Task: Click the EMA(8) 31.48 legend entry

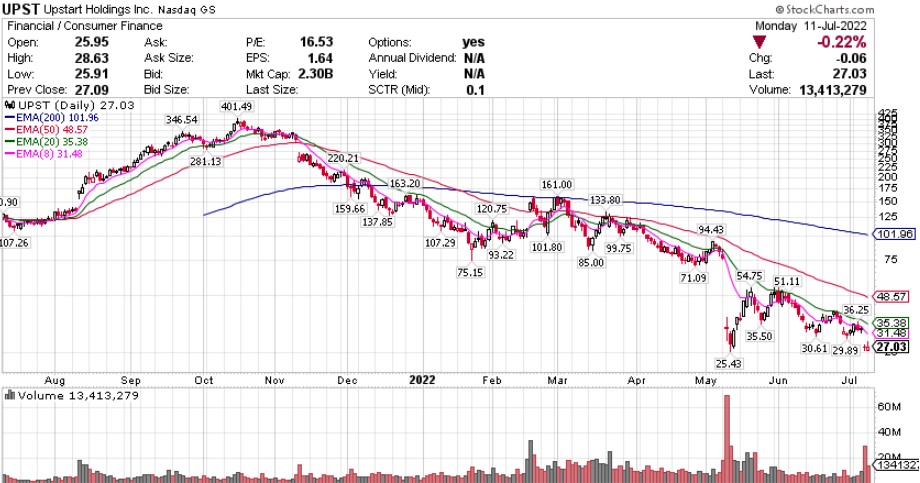Action: coord(43,154)
